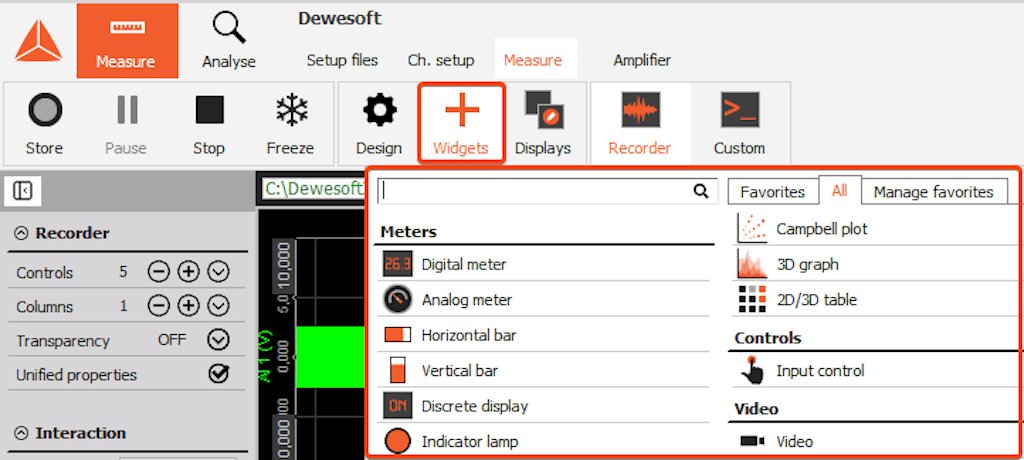Click the Video category heading
Screen dimensions: 1024x460
pos(756,409)
